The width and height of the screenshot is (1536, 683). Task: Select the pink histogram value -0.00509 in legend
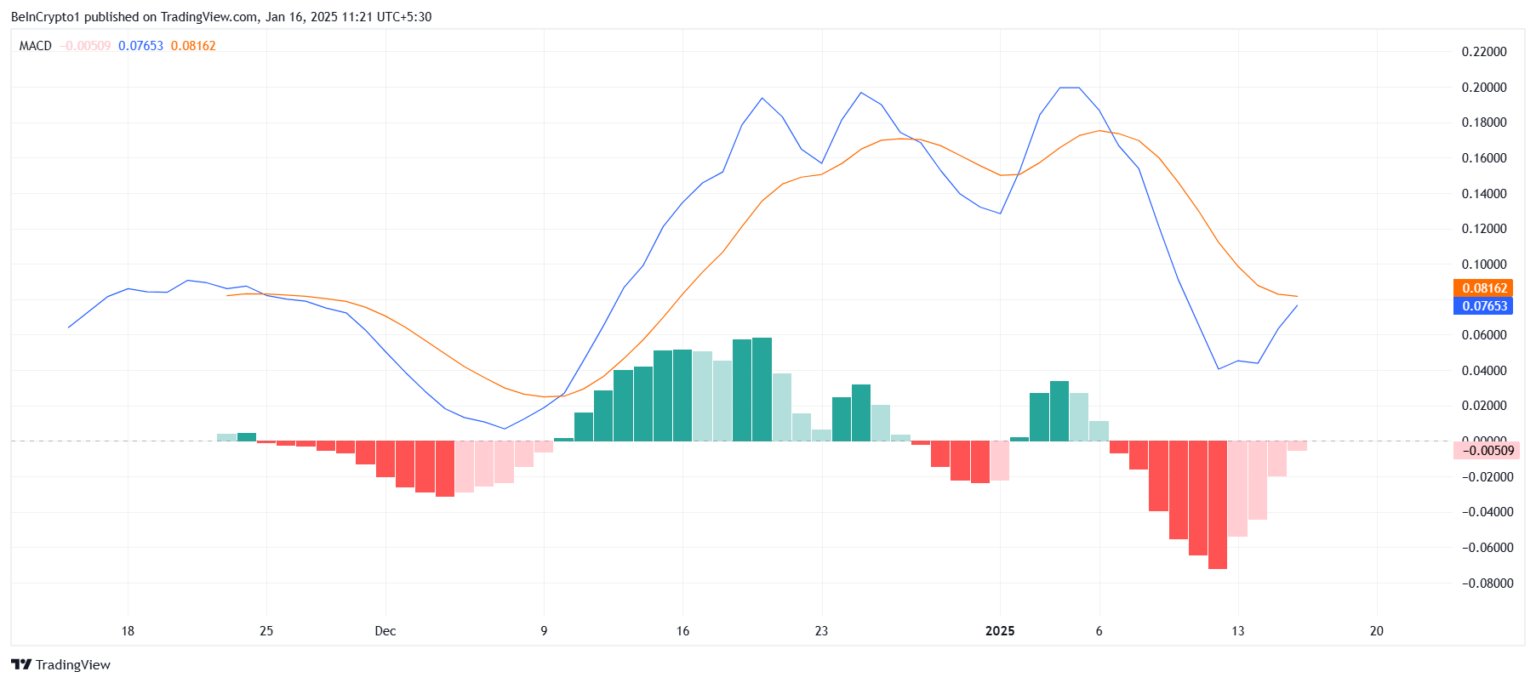[x=86, y=45]
